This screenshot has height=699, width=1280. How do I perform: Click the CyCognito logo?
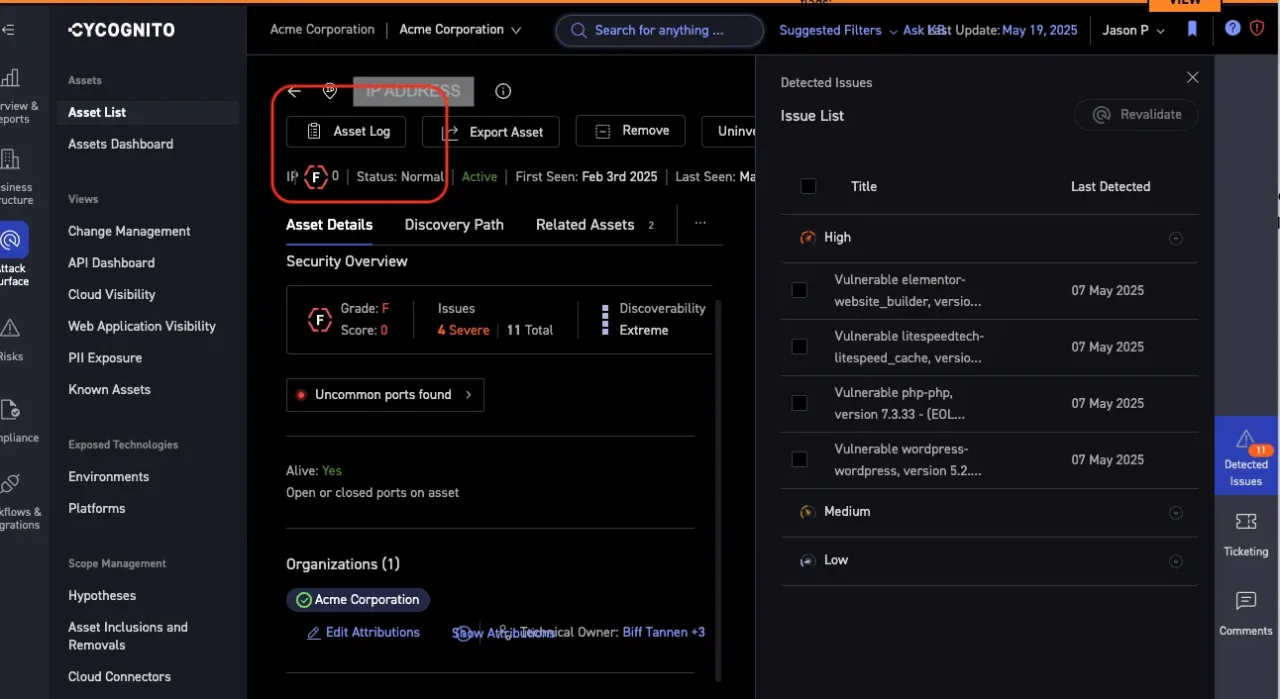(121, 30)
